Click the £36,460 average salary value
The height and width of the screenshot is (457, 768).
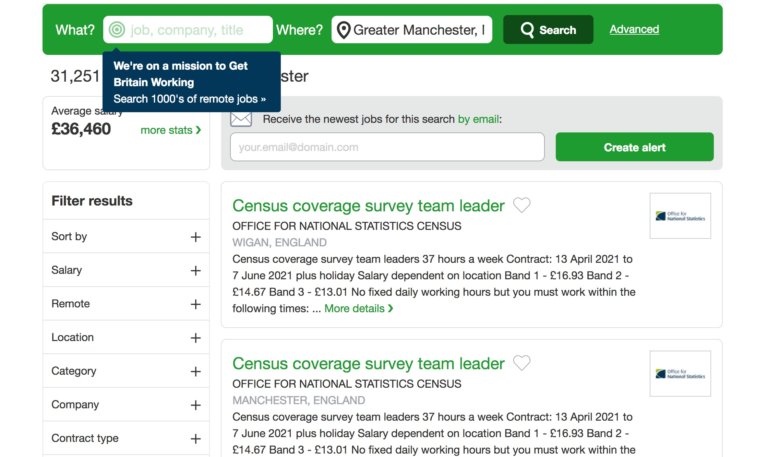pos(81,129)
